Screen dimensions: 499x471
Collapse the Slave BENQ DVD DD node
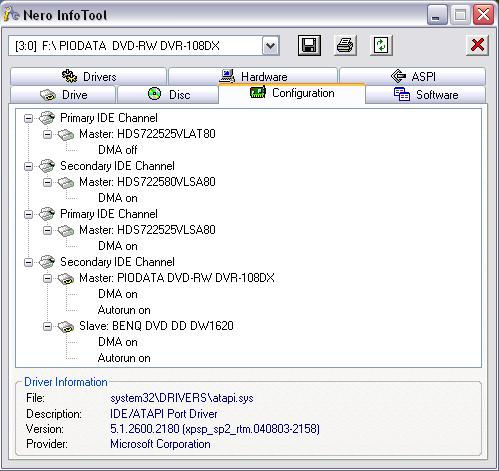click(x=48, y=326)
